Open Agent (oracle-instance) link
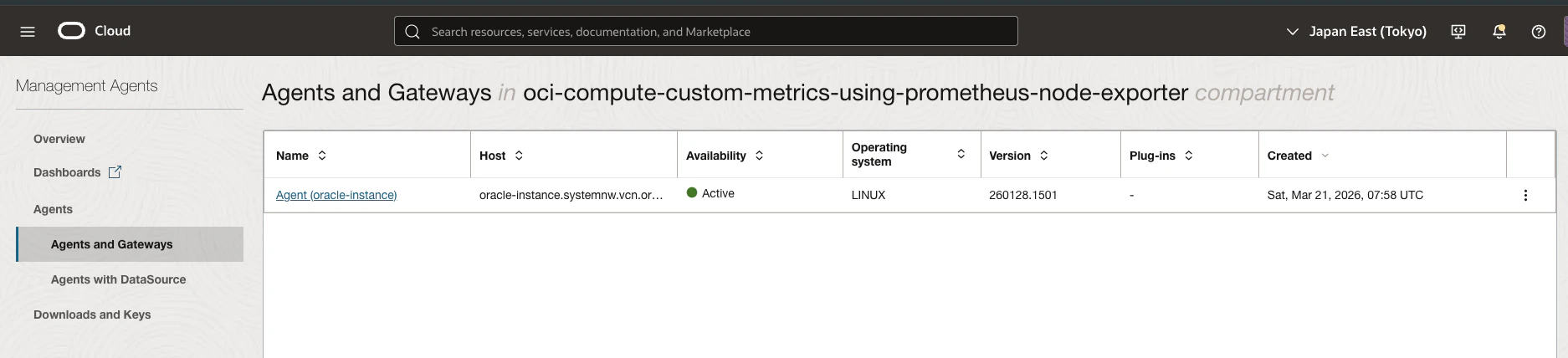 336,195
